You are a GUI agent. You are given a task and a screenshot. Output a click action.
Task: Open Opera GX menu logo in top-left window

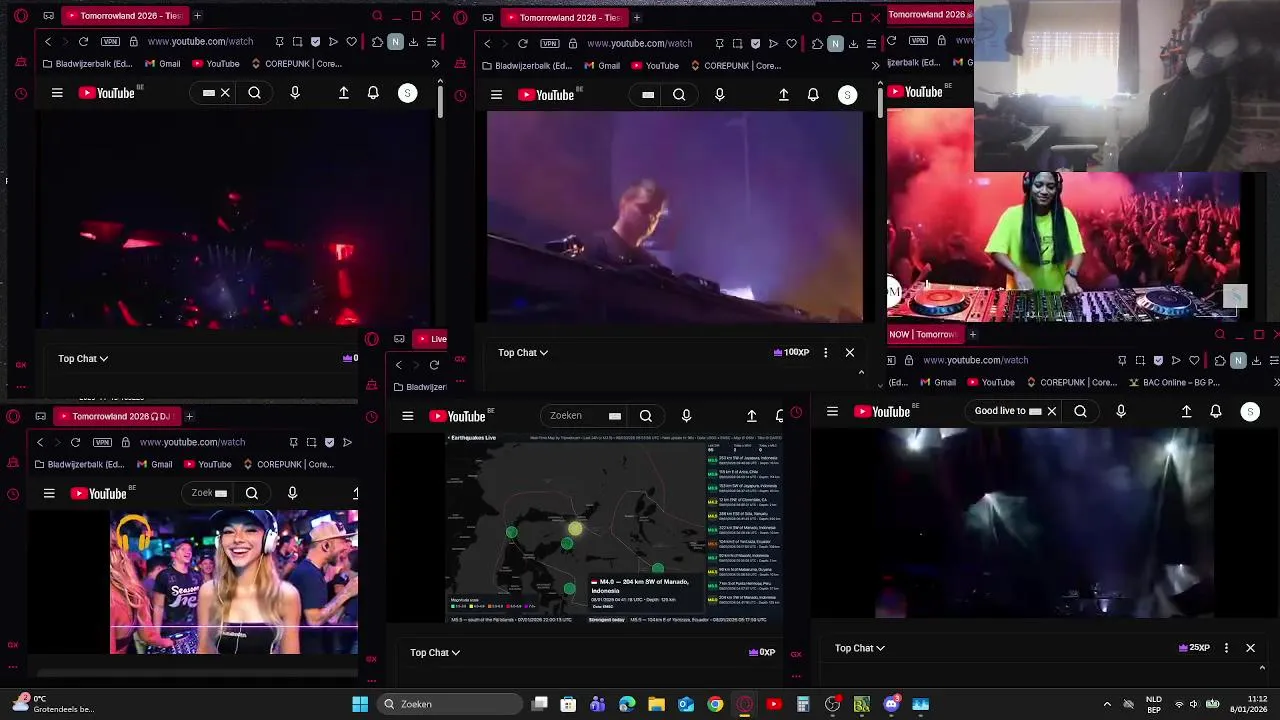tap(21, 16)
